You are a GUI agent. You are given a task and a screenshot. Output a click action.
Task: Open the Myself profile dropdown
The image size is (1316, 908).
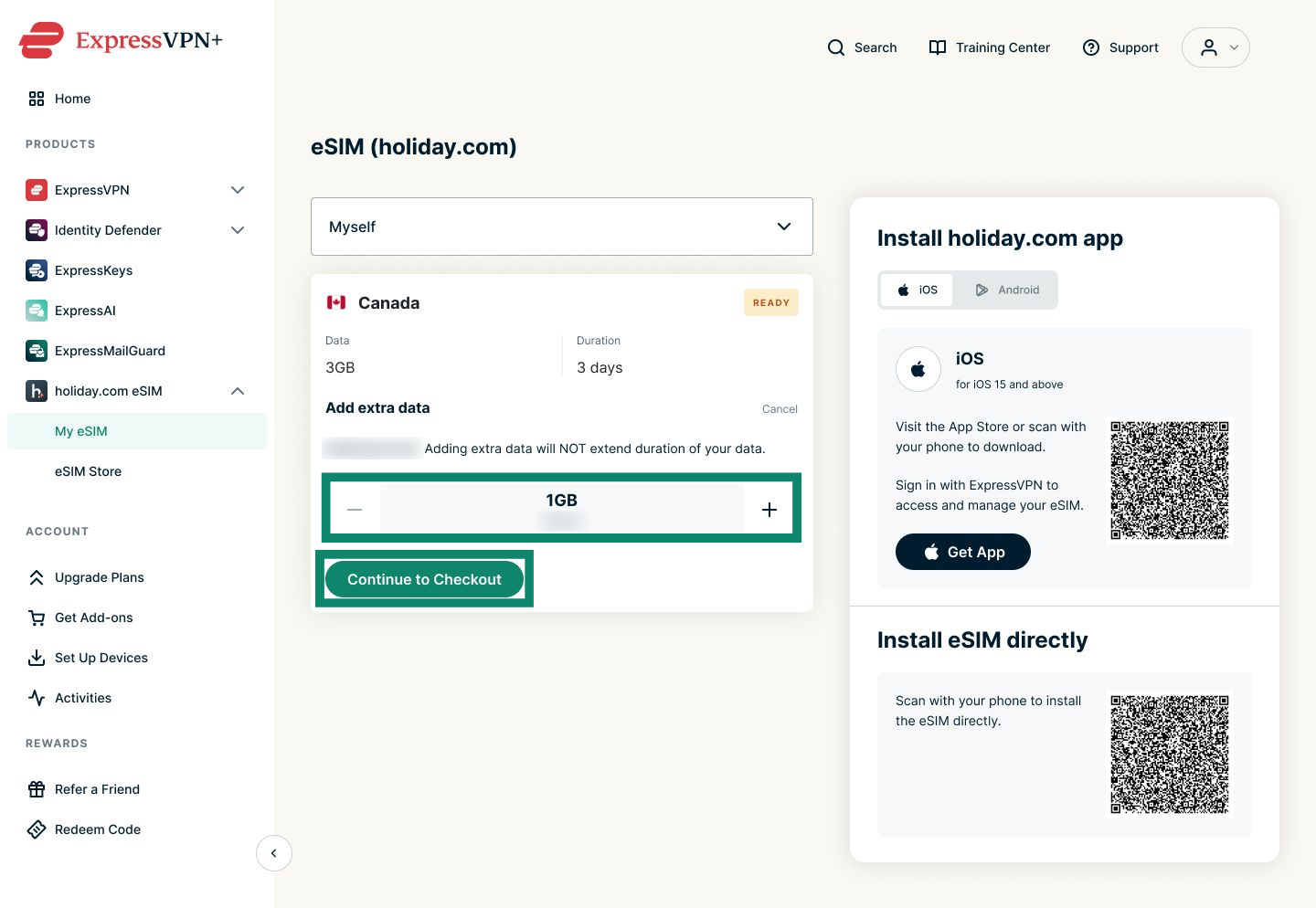pos(562,227)
